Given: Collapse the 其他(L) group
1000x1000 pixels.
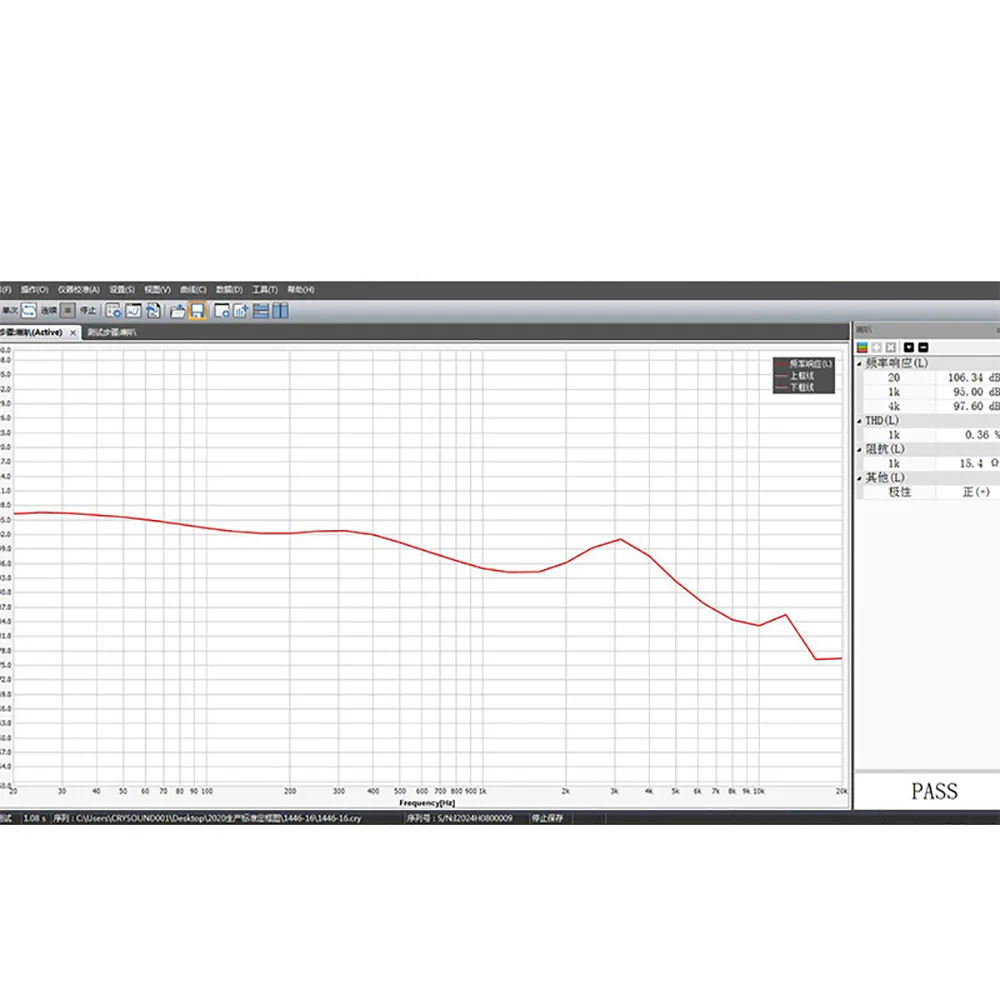Looking at the screenshot, I should [859, 478].
